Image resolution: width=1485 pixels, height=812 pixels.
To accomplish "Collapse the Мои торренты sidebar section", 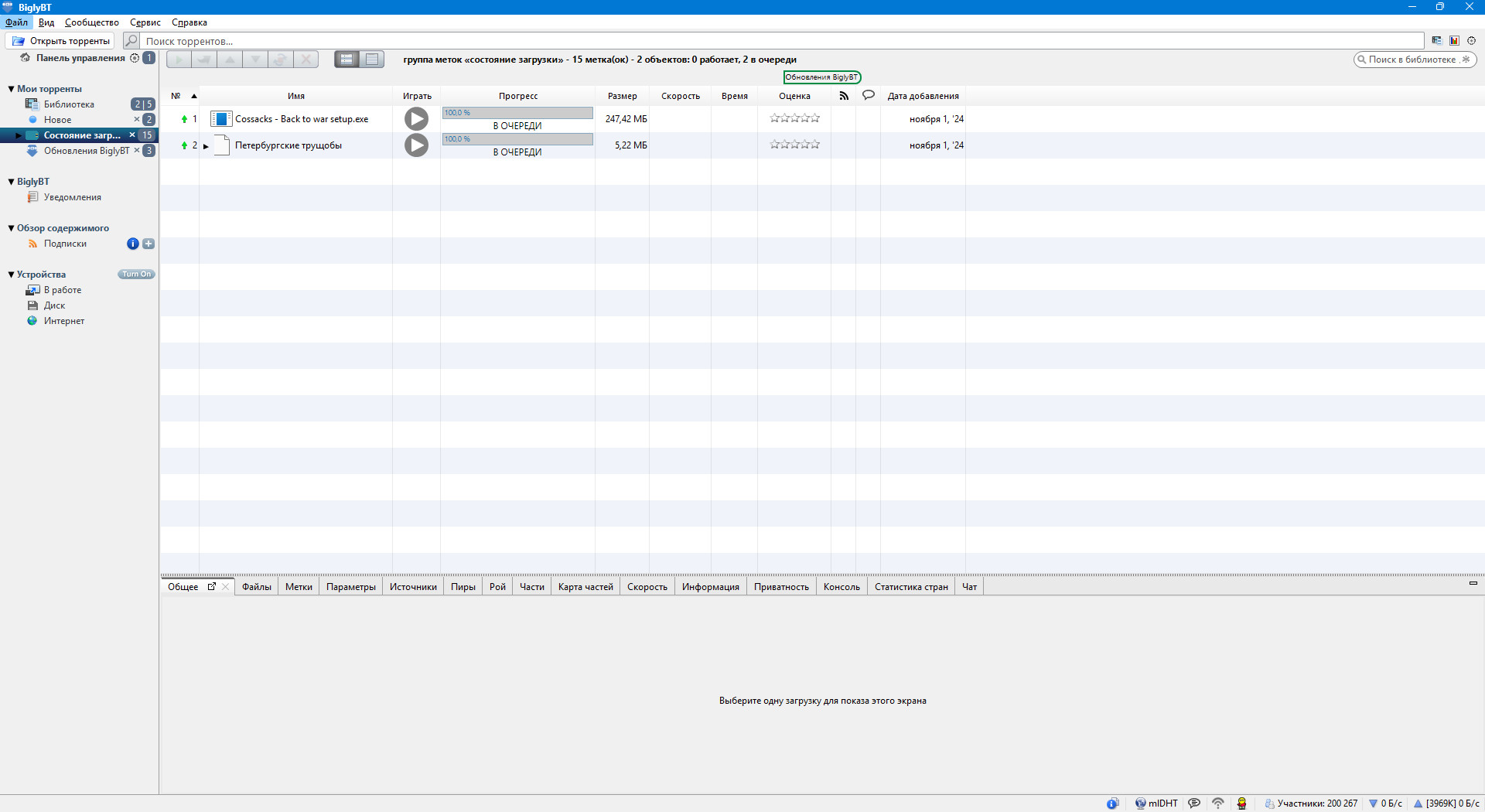I will 11,89.
